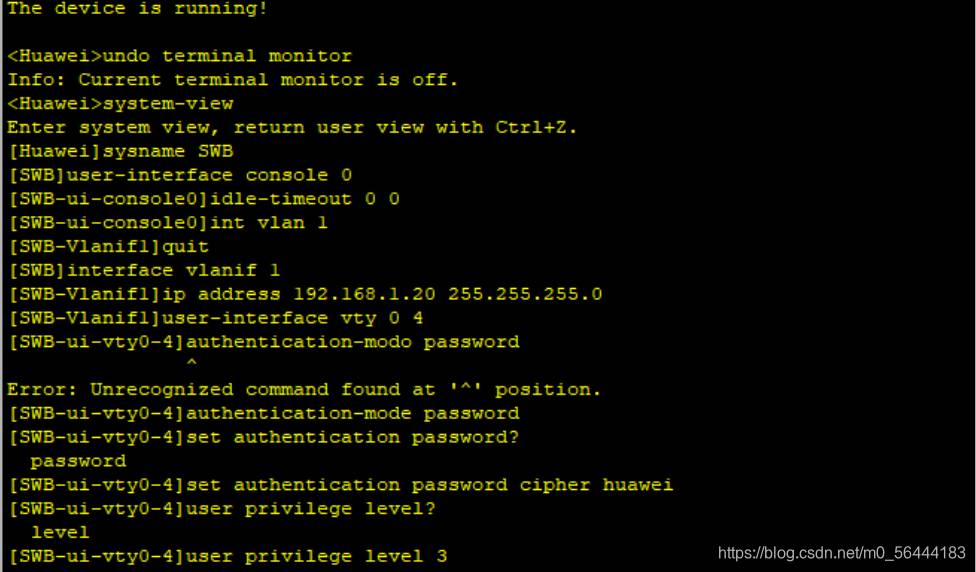This screenshot has height=572, width=976.
Task: Click the corrected 'authentication-mode password' line
Action: click(263, 413)
